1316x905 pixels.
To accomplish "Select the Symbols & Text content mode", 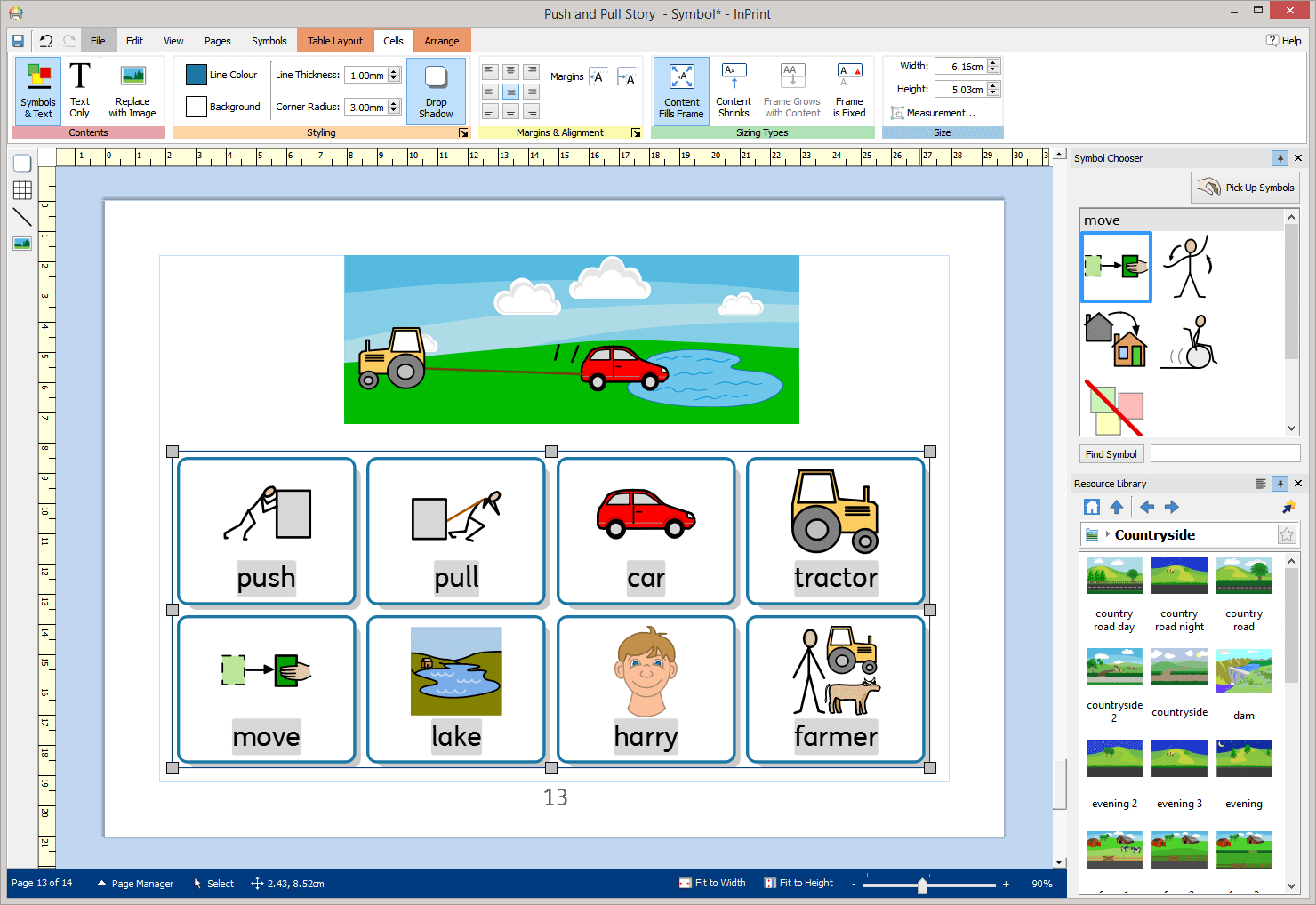I will click(x=38, y=91).
